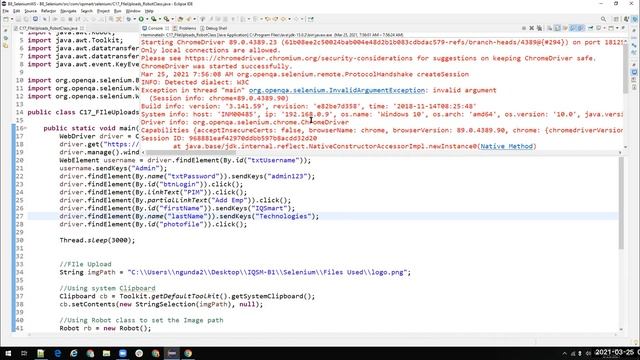Open the Search menu
The image size is (640, 360).
(87, 11)
